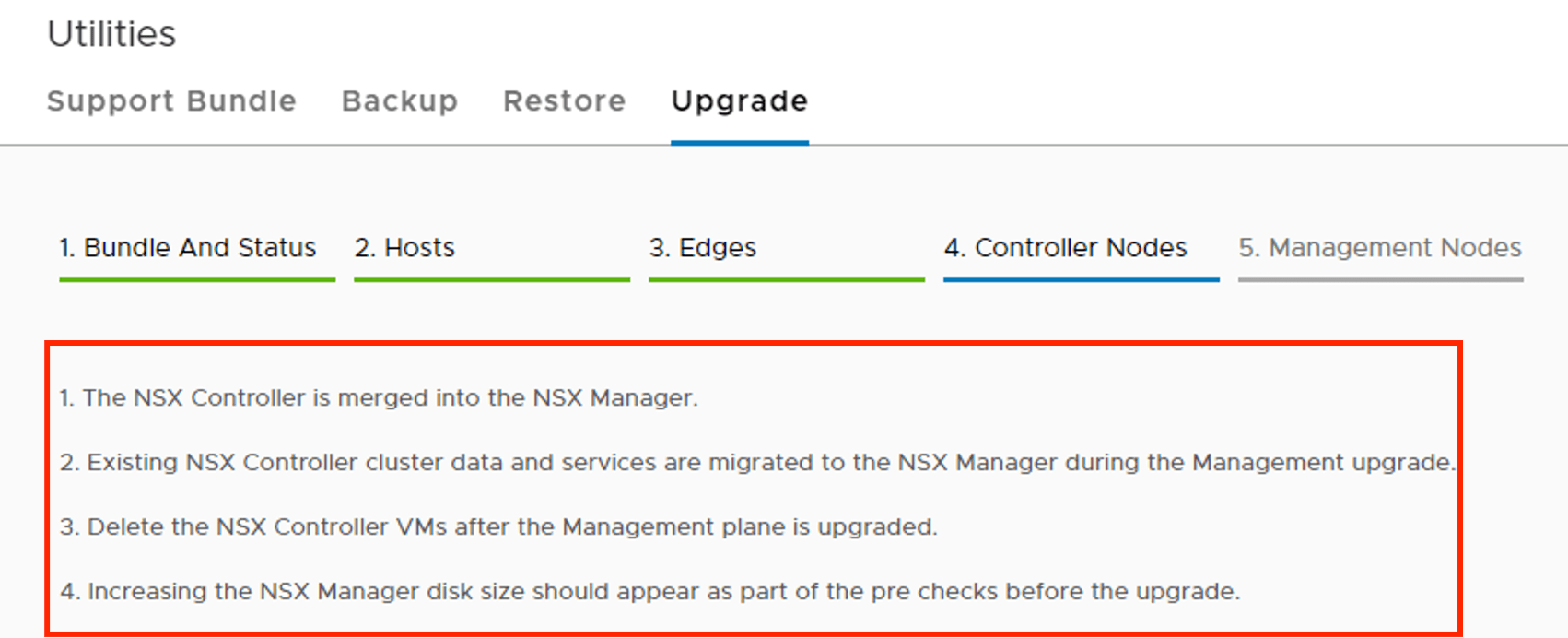Select the Hosts upgrade step
This screenshot has height=638, width=1568.
(x=405, y=247)
